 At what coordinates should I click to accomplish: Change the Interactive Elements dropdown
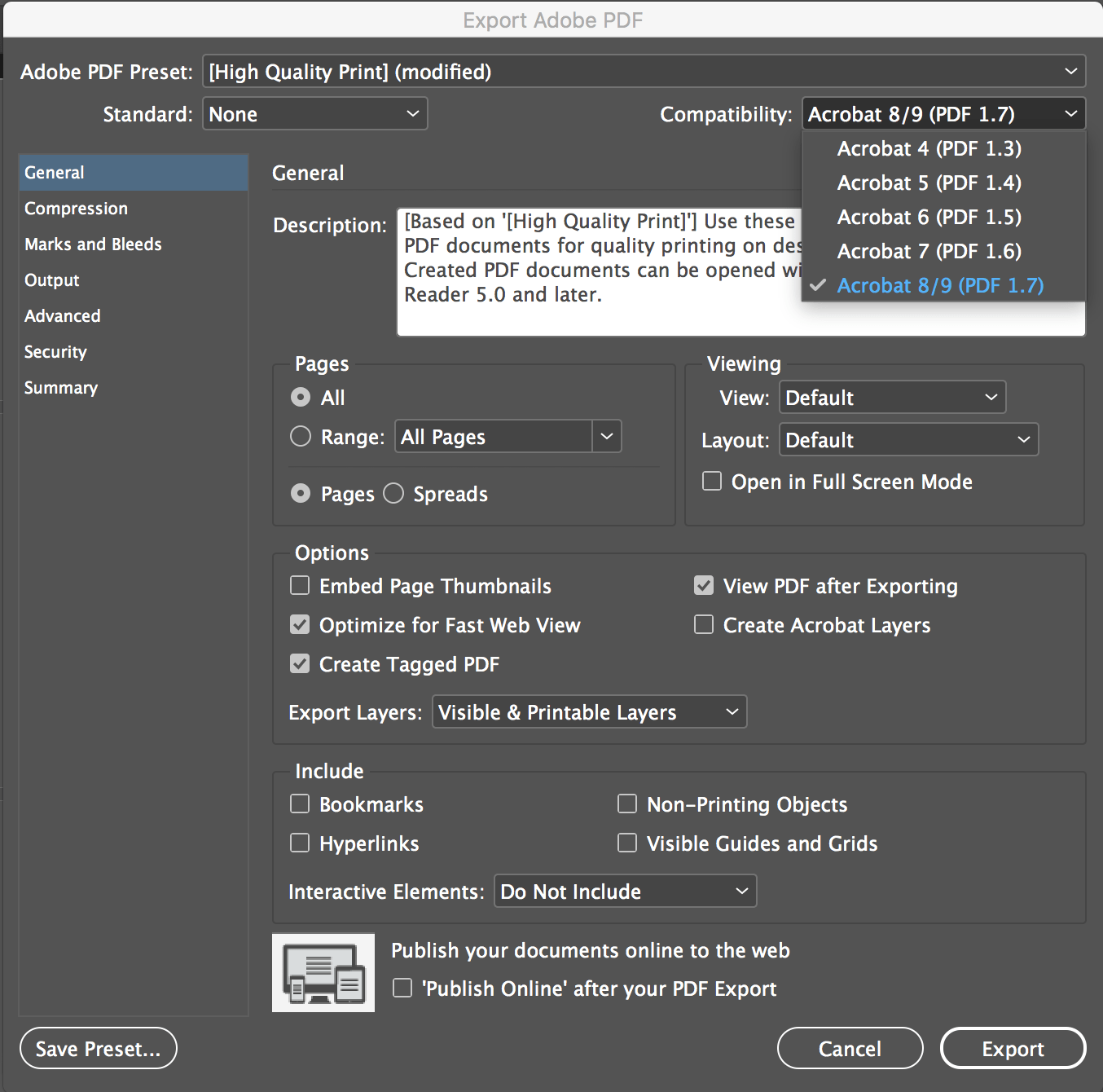pos(624,891)
